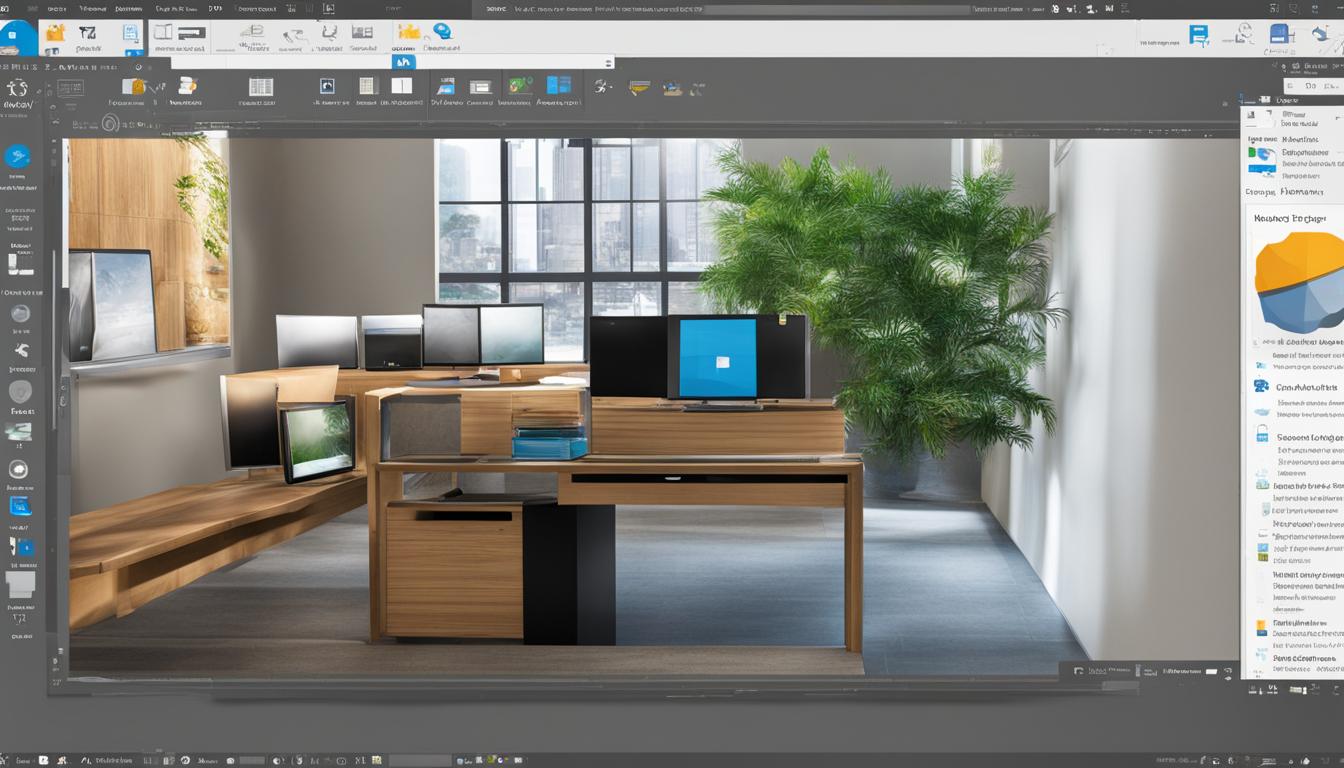Click the blue tab under the ribbon
1344x768 pixels.
tap(402, 62)
